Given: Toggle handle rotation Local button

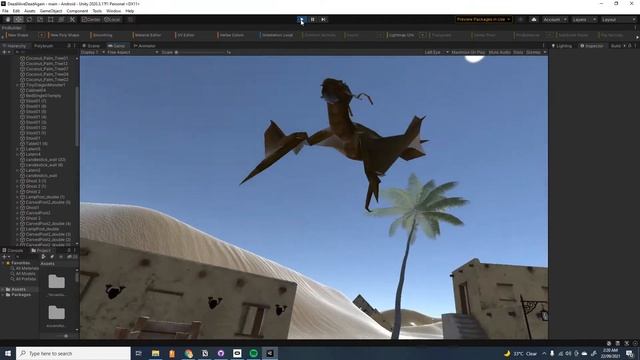Looking at the screenshot, I should 112,20.
